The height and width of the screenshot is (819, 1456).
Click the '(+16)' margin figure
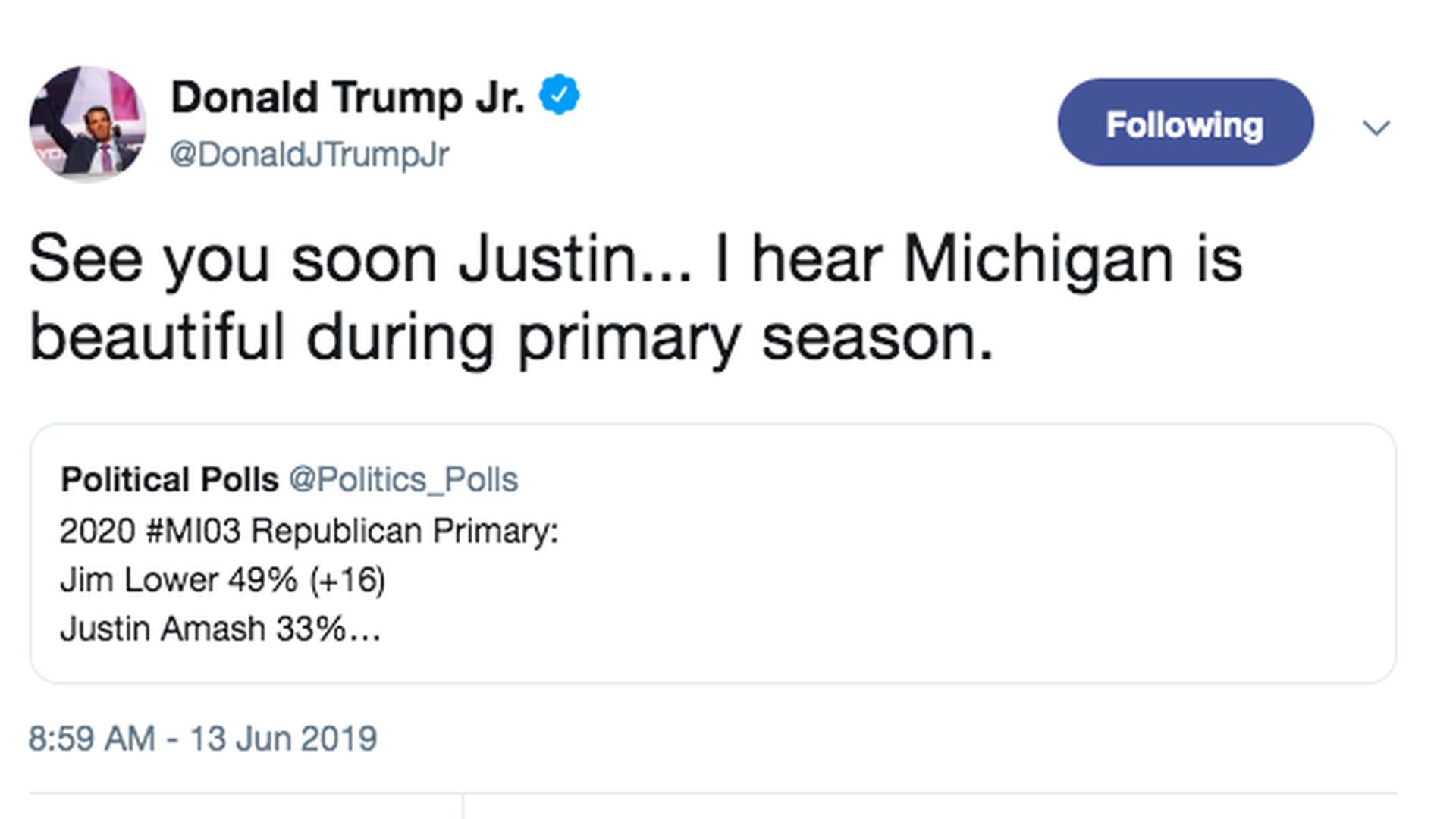pyautogui.click(x=347, y=581)
